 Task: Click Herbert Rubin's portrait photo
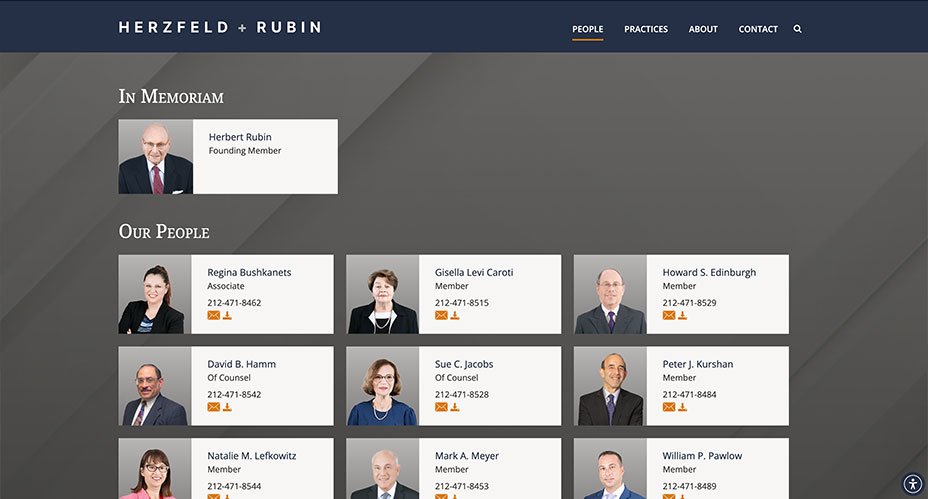coord(156,157)
